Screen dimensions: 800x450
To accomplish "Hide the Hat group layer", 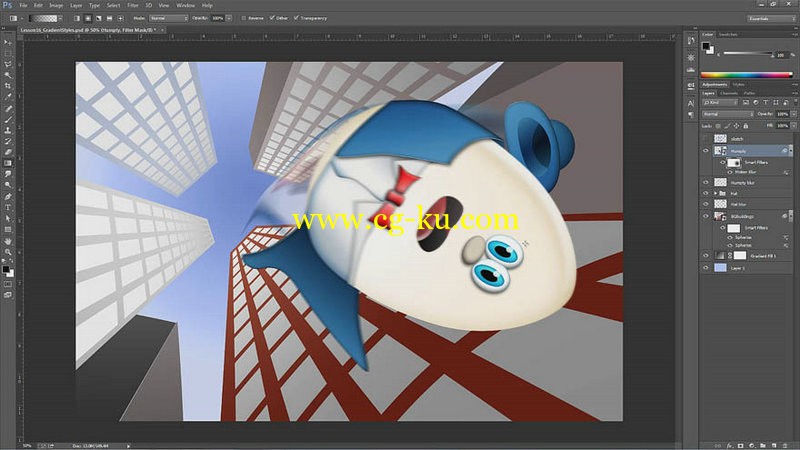I will click(706, 193).
